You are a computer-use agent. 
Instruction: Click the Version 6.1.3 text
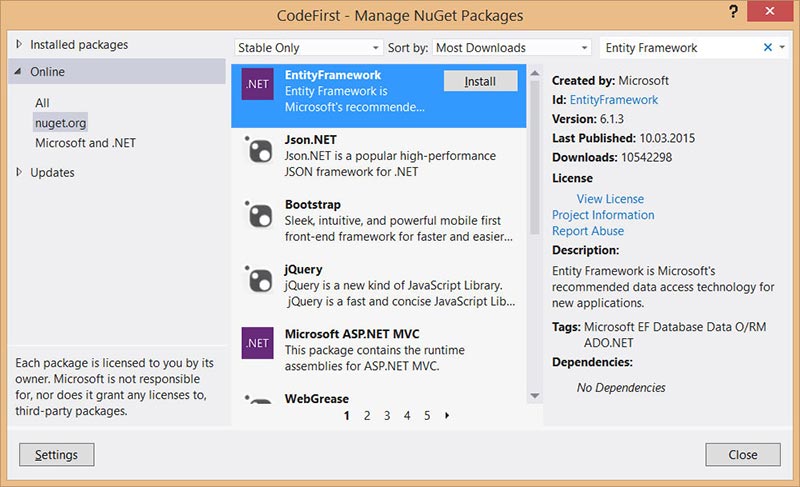[x=588, y=119]
